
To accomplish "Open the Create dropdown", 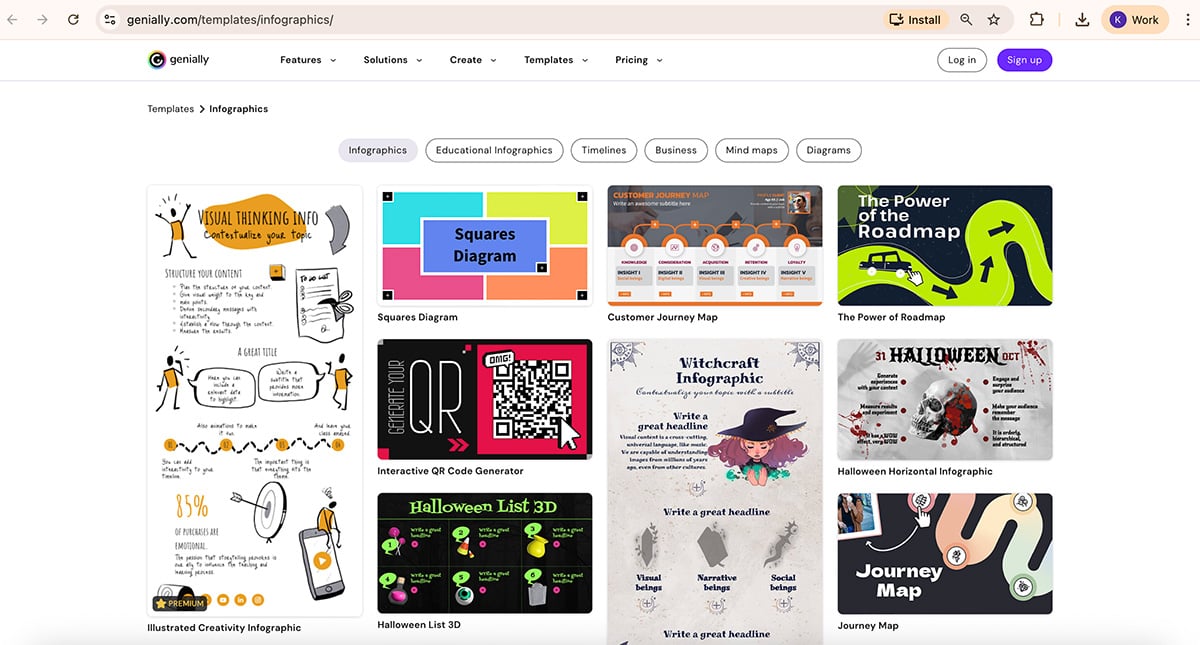I will pos(471,60).
